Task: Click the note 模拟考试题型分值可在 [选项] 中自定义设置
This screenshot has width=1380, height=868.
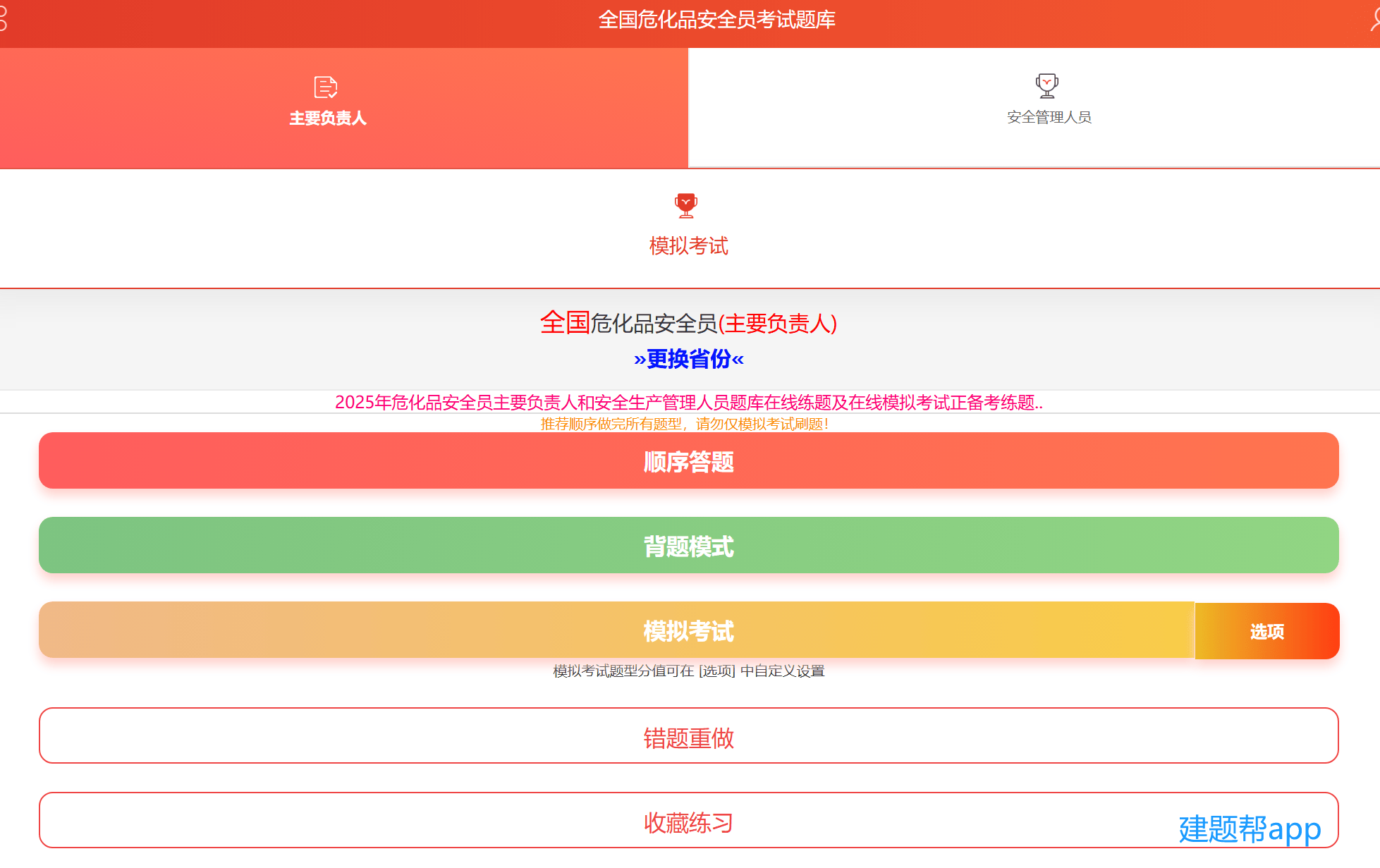Action: click(x=689, y=671)
